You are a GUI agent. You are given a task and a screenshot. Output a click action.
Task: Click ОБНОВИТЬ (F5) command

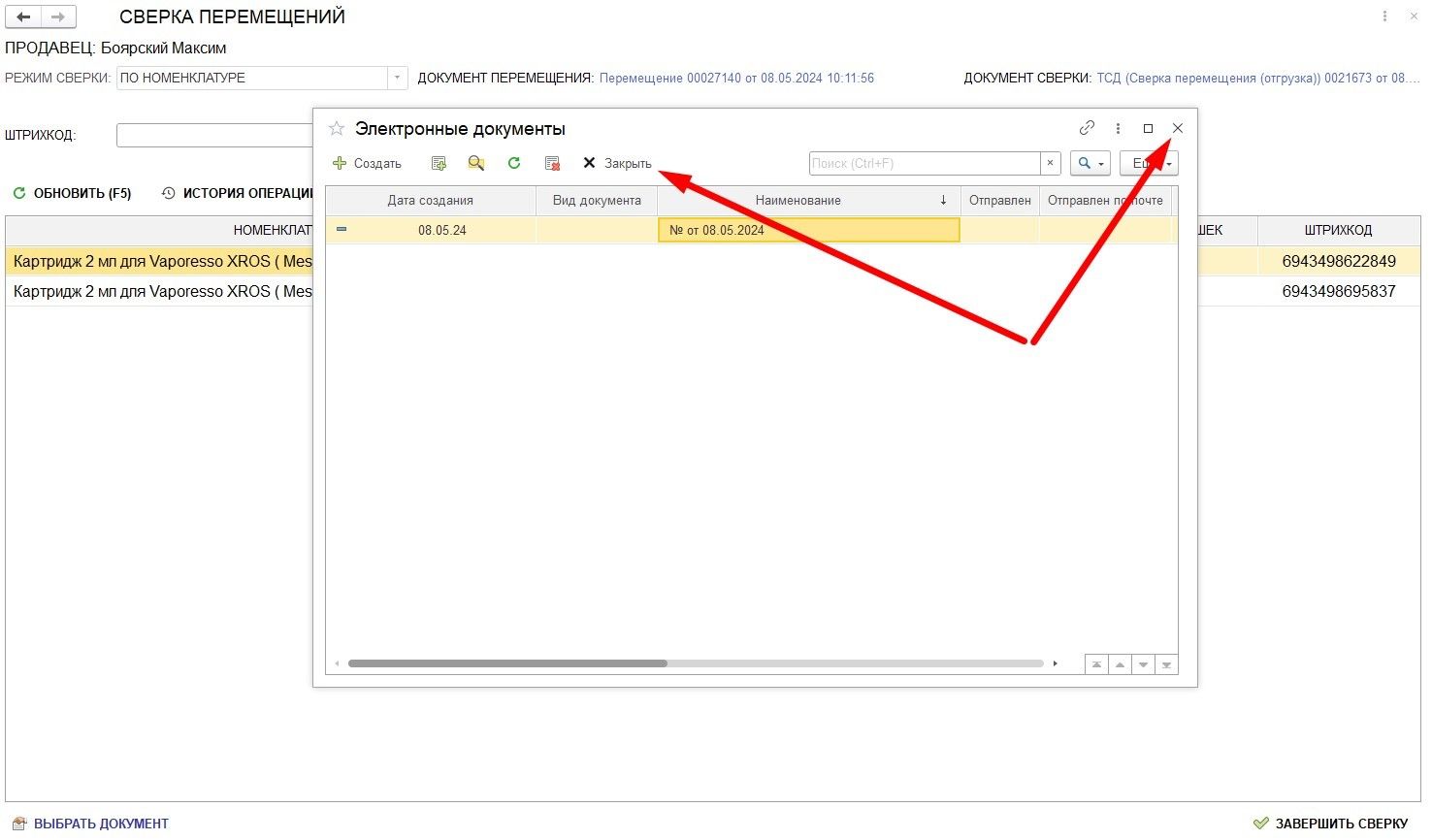tap(73, 194)
